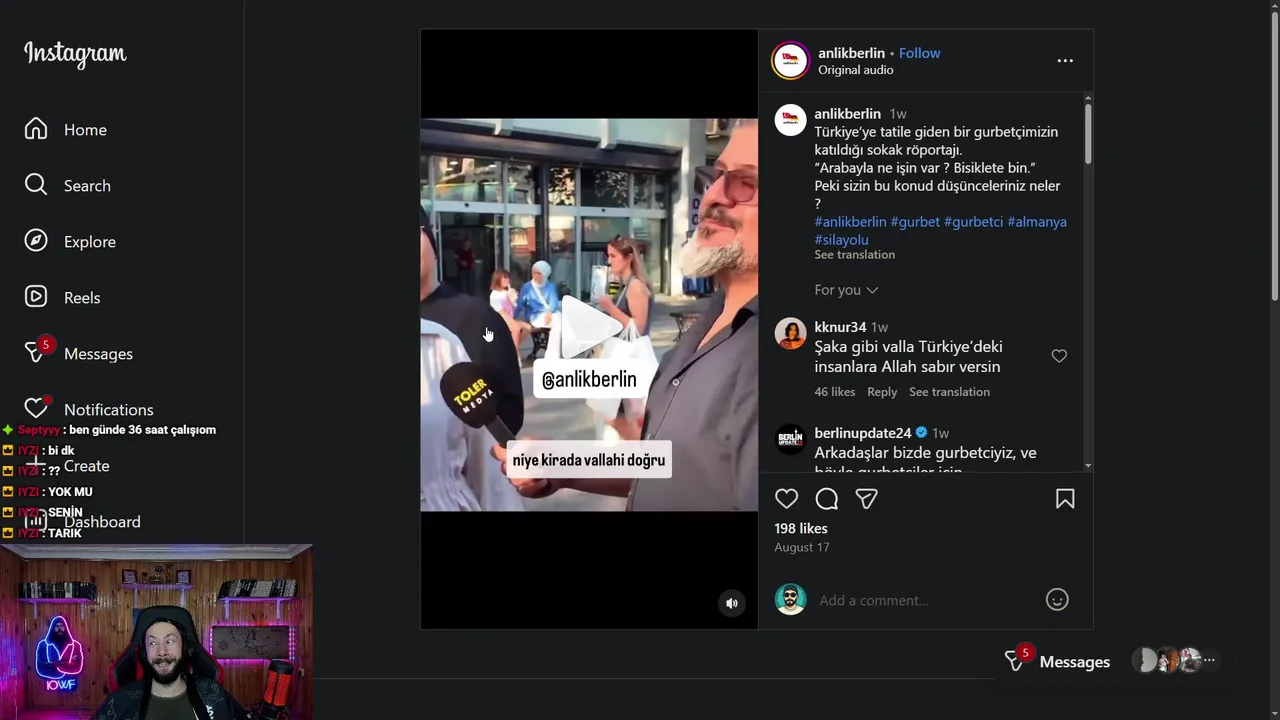Click the Explore compass icon

tap(36, 241)
